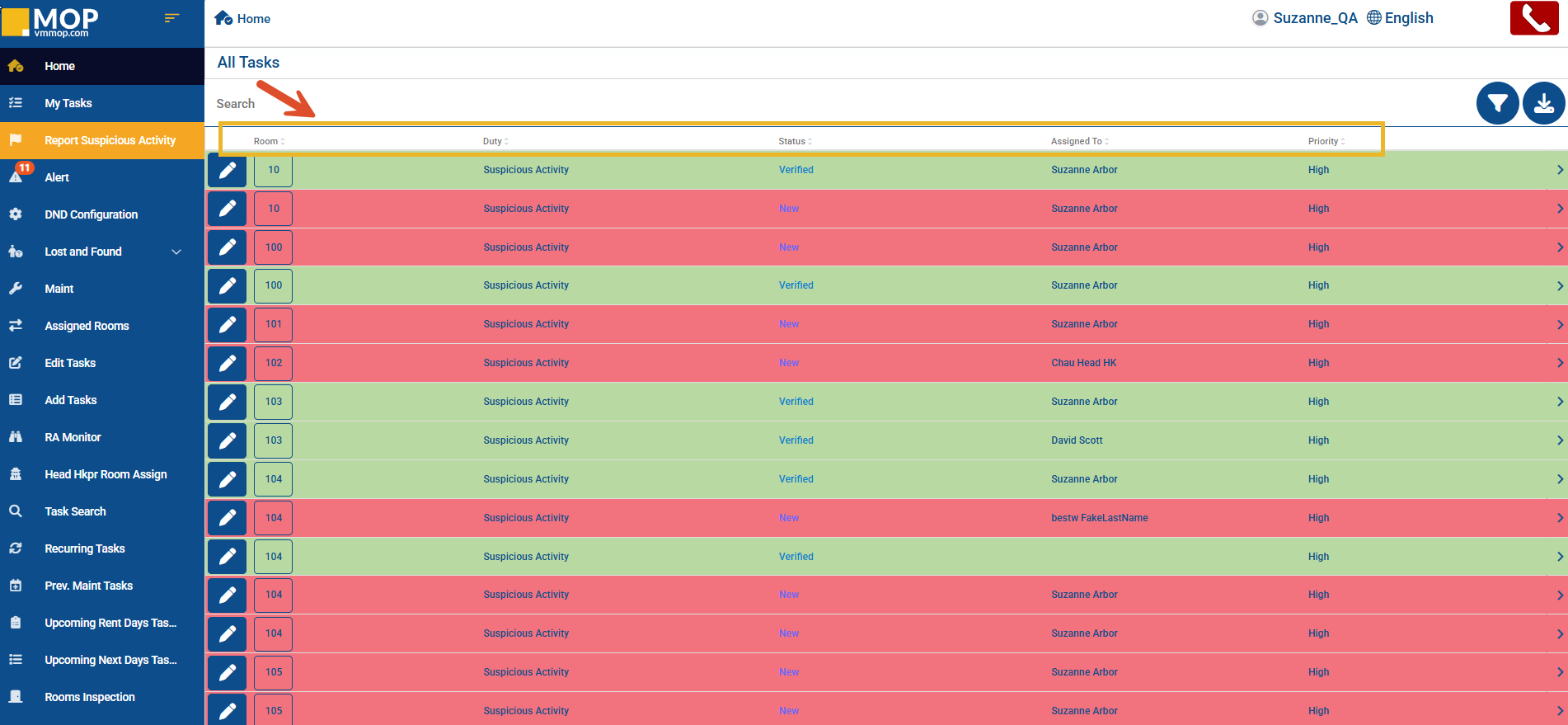Open the filter funnel button
The image size is (1568, 725).
tap(1497, 103)
